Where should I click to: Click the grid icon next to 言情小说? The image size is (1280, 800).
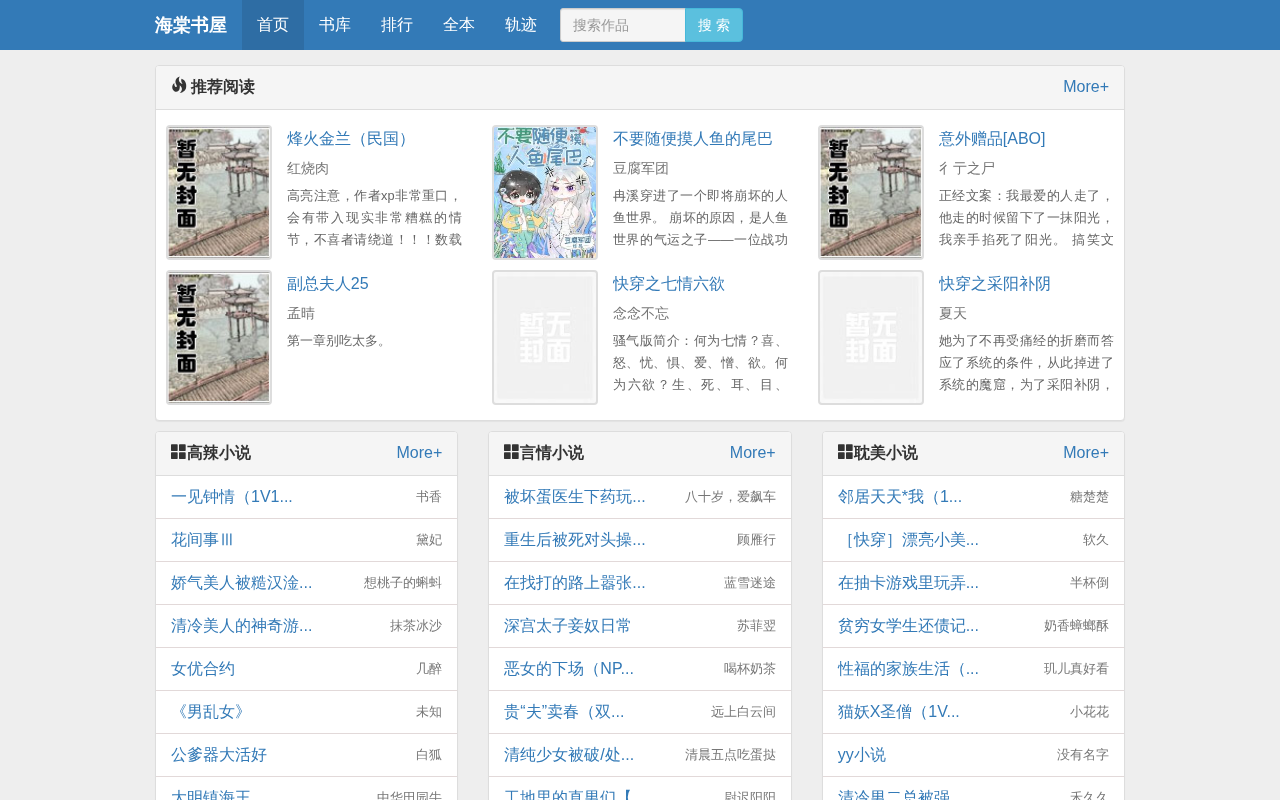coord(511,452)
